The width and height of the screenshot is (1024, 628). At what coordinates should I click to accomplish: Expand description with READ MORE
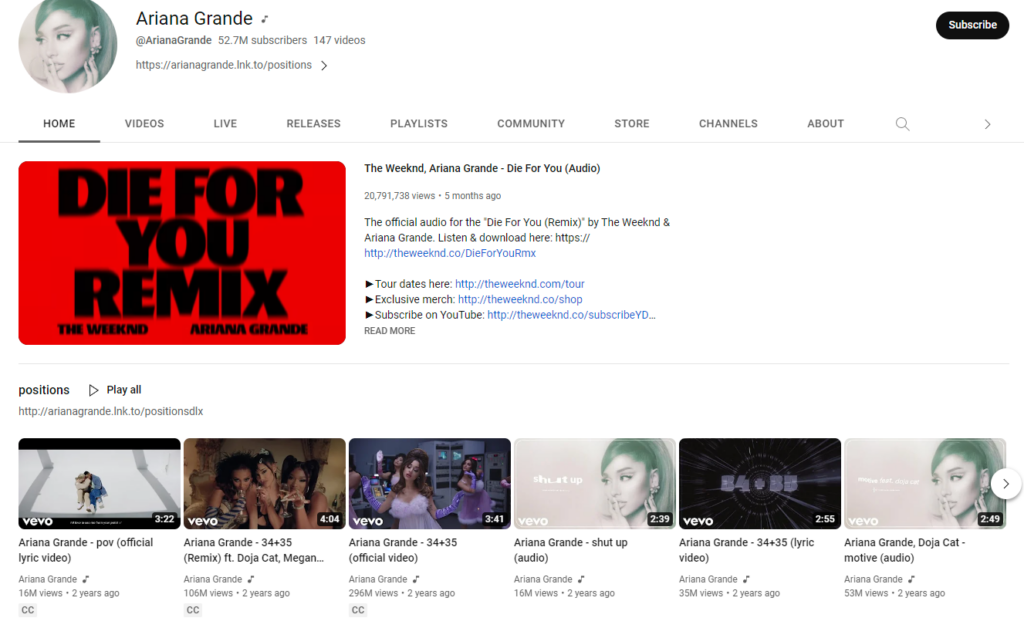pyautogui.click(x=389, y=331)
